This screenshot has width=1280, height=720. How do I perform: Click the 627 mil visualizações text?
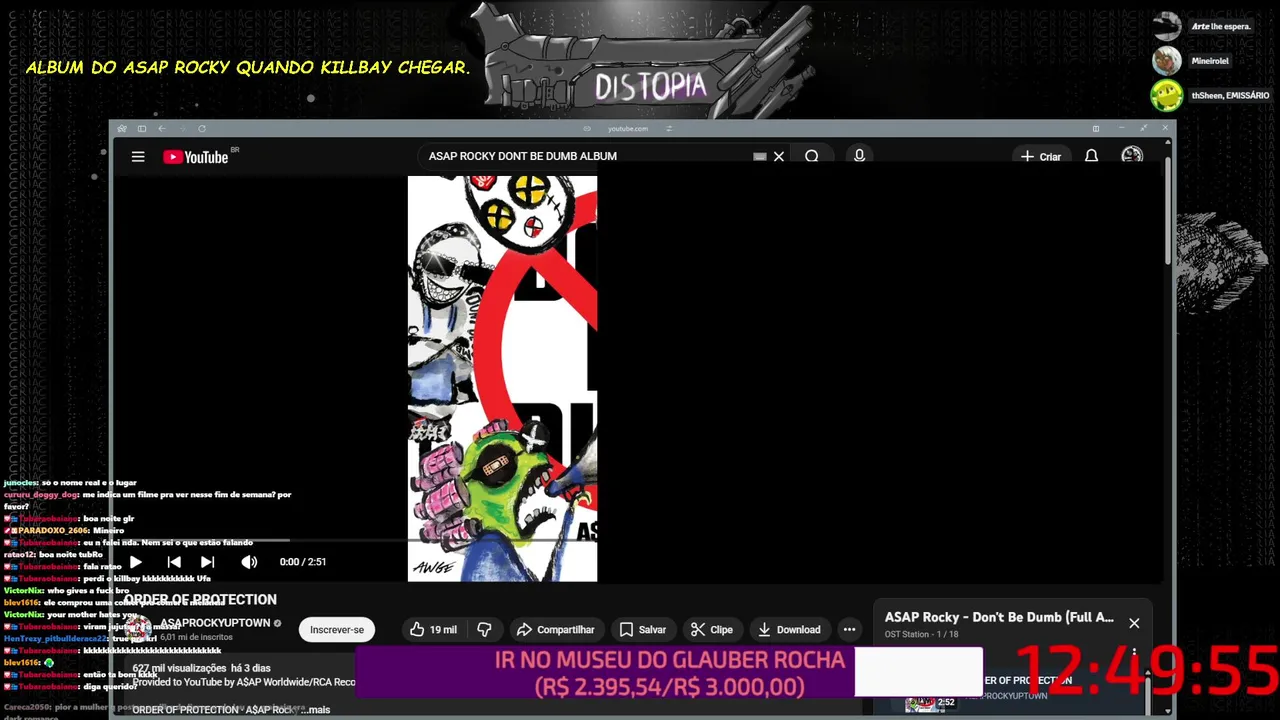(179, 668)
